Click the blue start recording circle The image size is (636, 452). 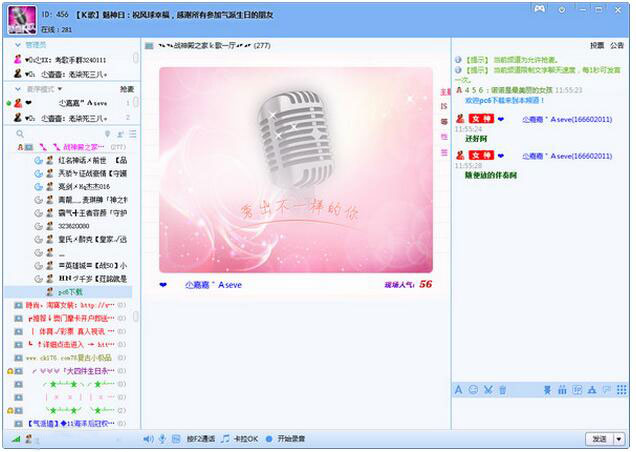pyautogui.click(x=269, y=439)
